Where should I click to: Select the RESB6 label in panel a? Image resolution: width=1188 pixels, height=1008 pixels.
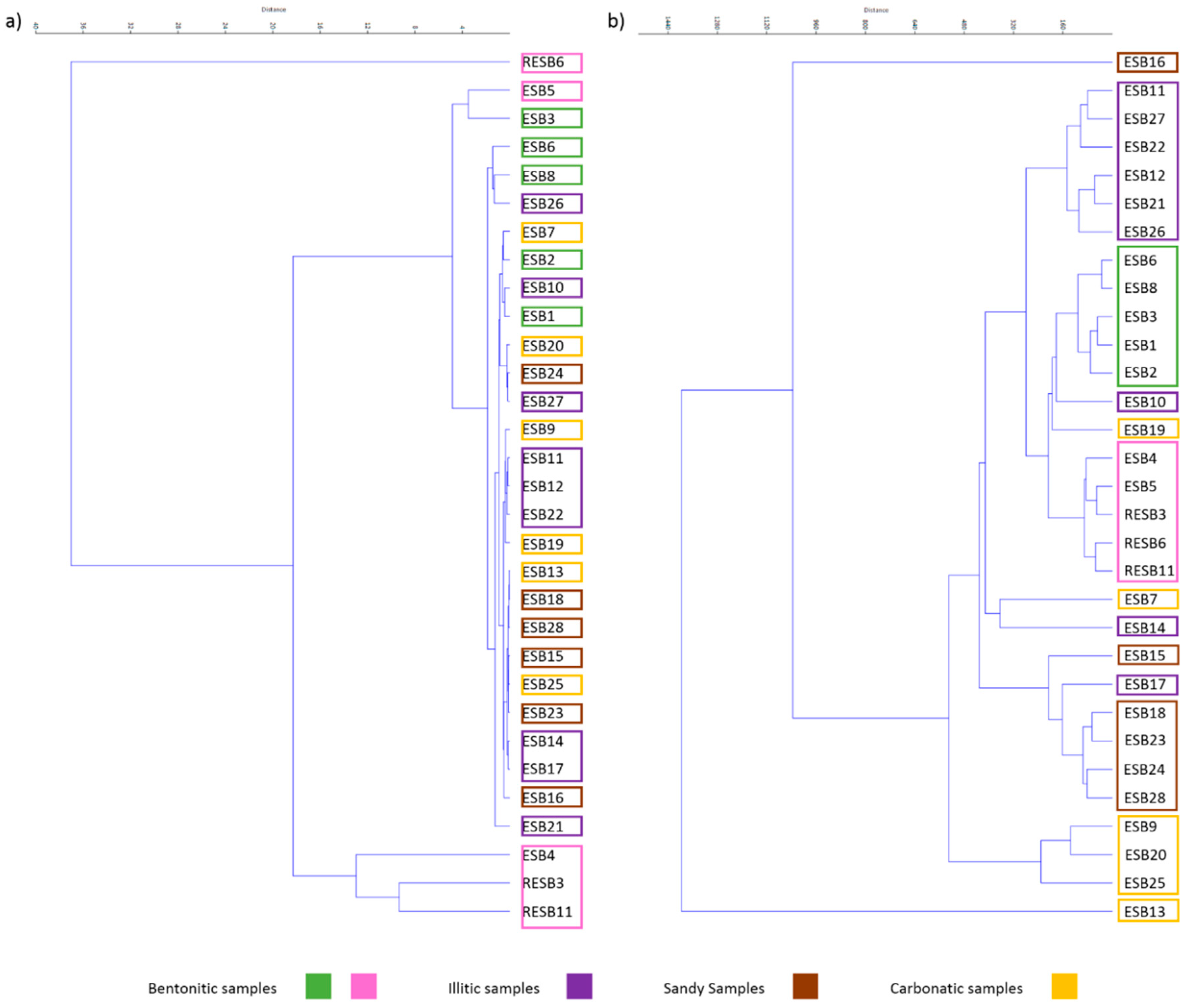pos(543,62)
